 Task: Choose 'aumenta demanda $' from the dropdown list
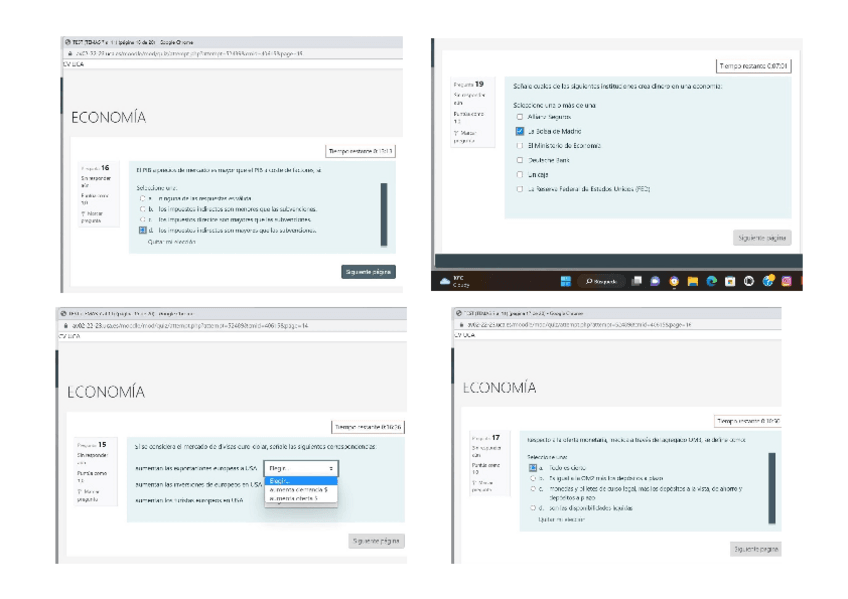[301, 490]
